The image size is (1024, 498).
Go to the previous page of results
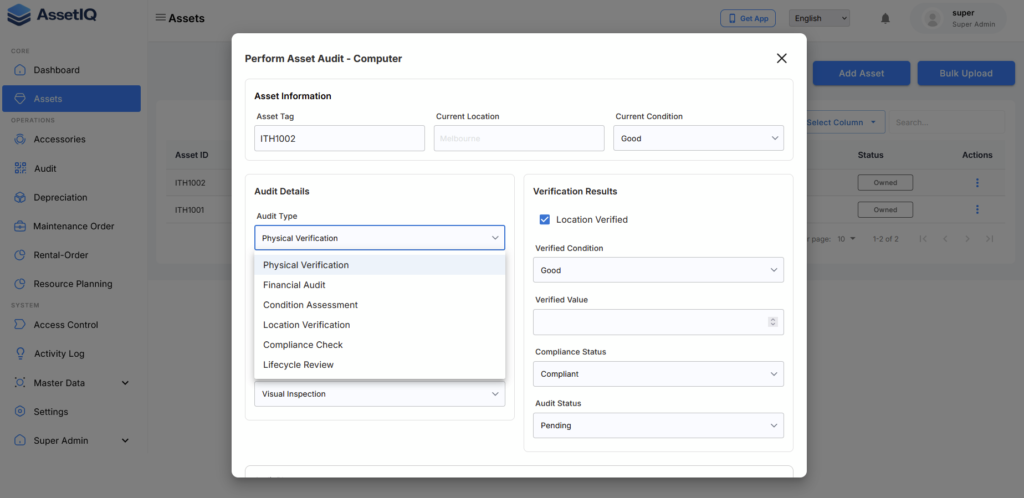pos(945,239)
